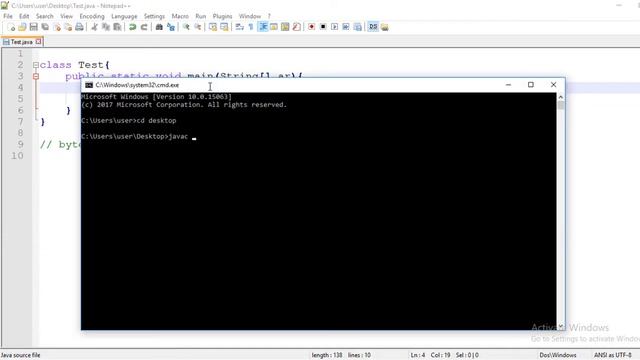Click the last folder icon in the toolbar

pos(384,27)
